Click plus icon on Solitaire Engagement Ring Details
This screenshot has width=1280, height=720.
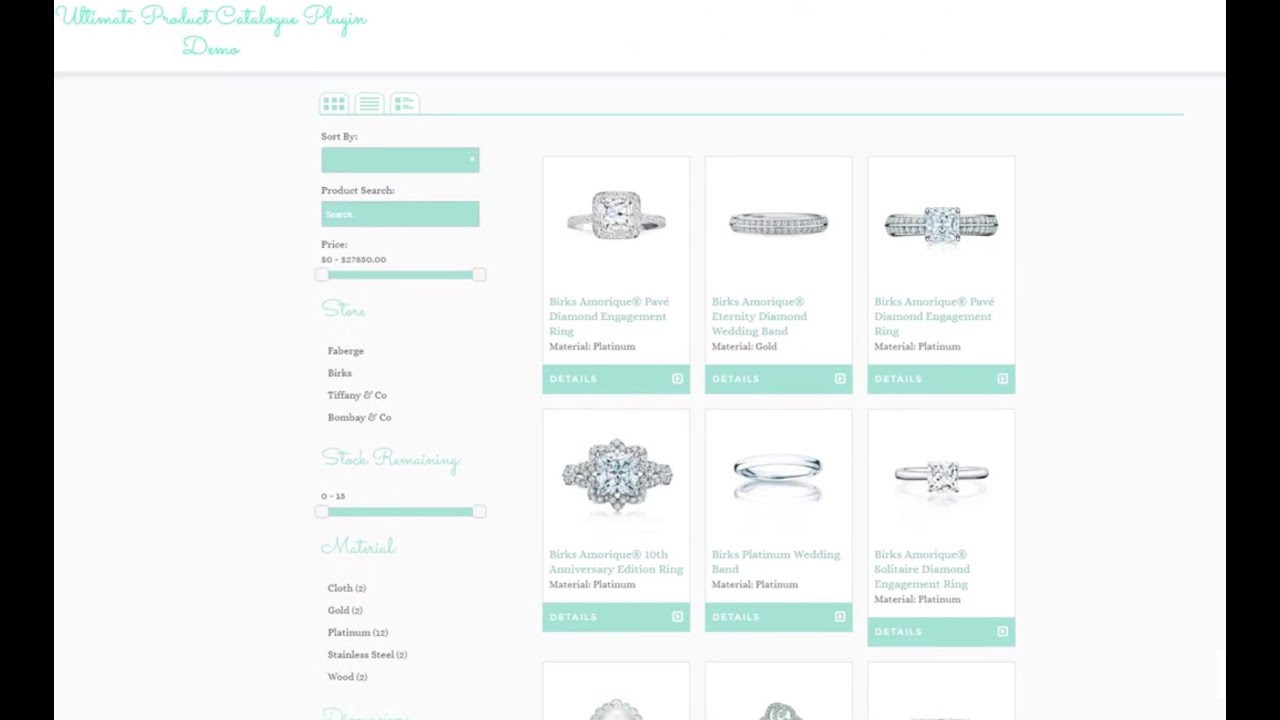(1002, 632)
